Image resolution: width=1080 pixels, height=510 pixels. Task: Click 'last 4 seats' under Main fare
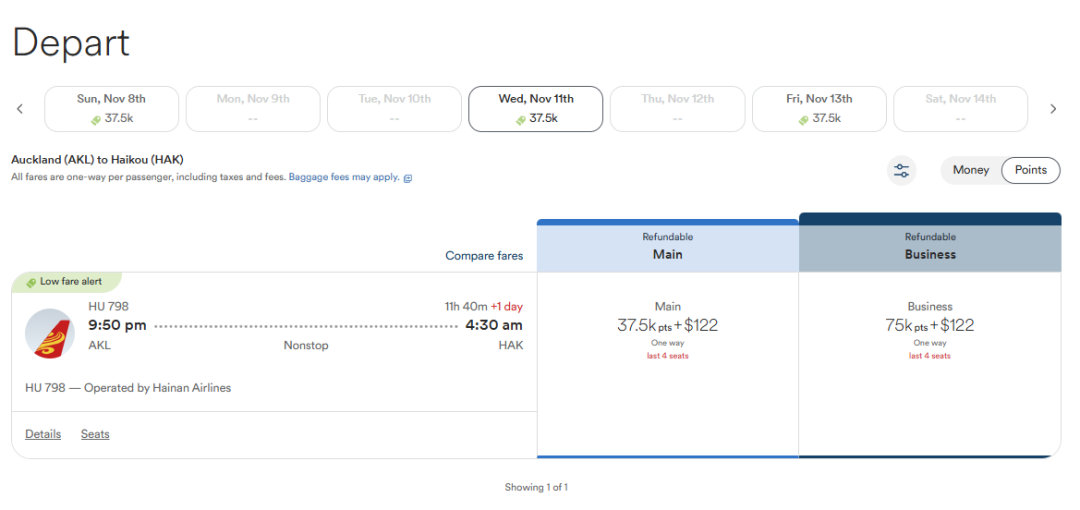(x=667, y=356)
